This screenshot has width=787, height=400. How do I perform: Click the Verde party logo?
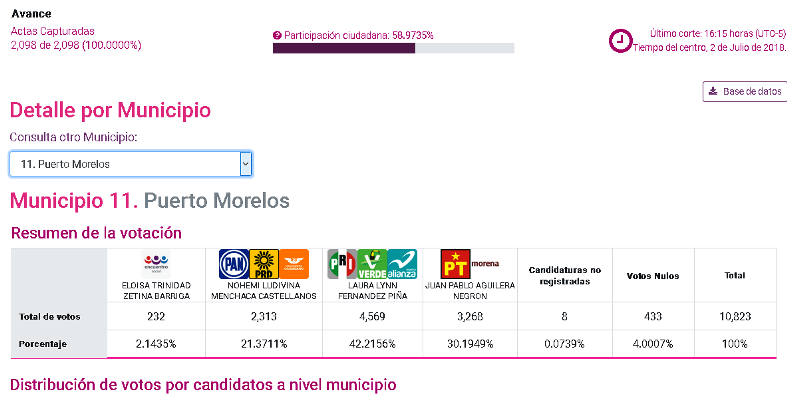point(372,264)
